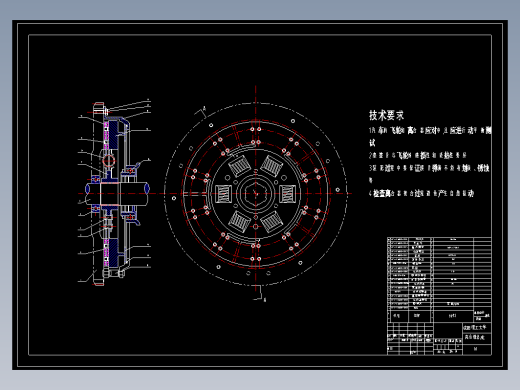Click the outer bolt hole left of disc

(173, 198)
